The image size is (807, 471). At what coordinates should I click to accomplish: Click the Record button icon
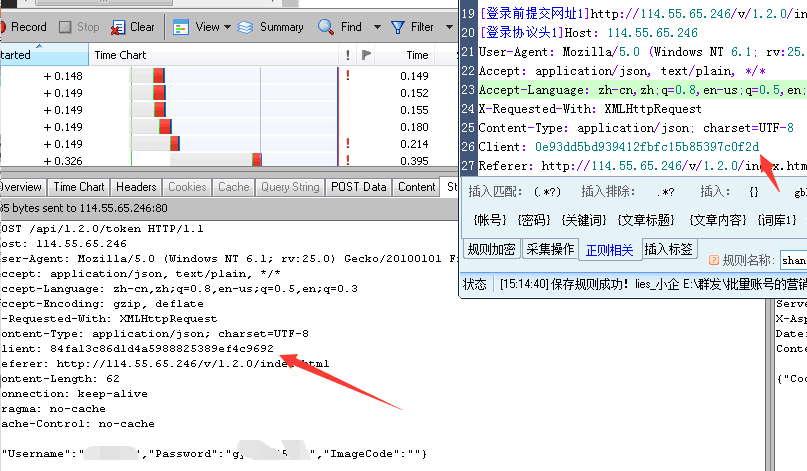point(3,27)
